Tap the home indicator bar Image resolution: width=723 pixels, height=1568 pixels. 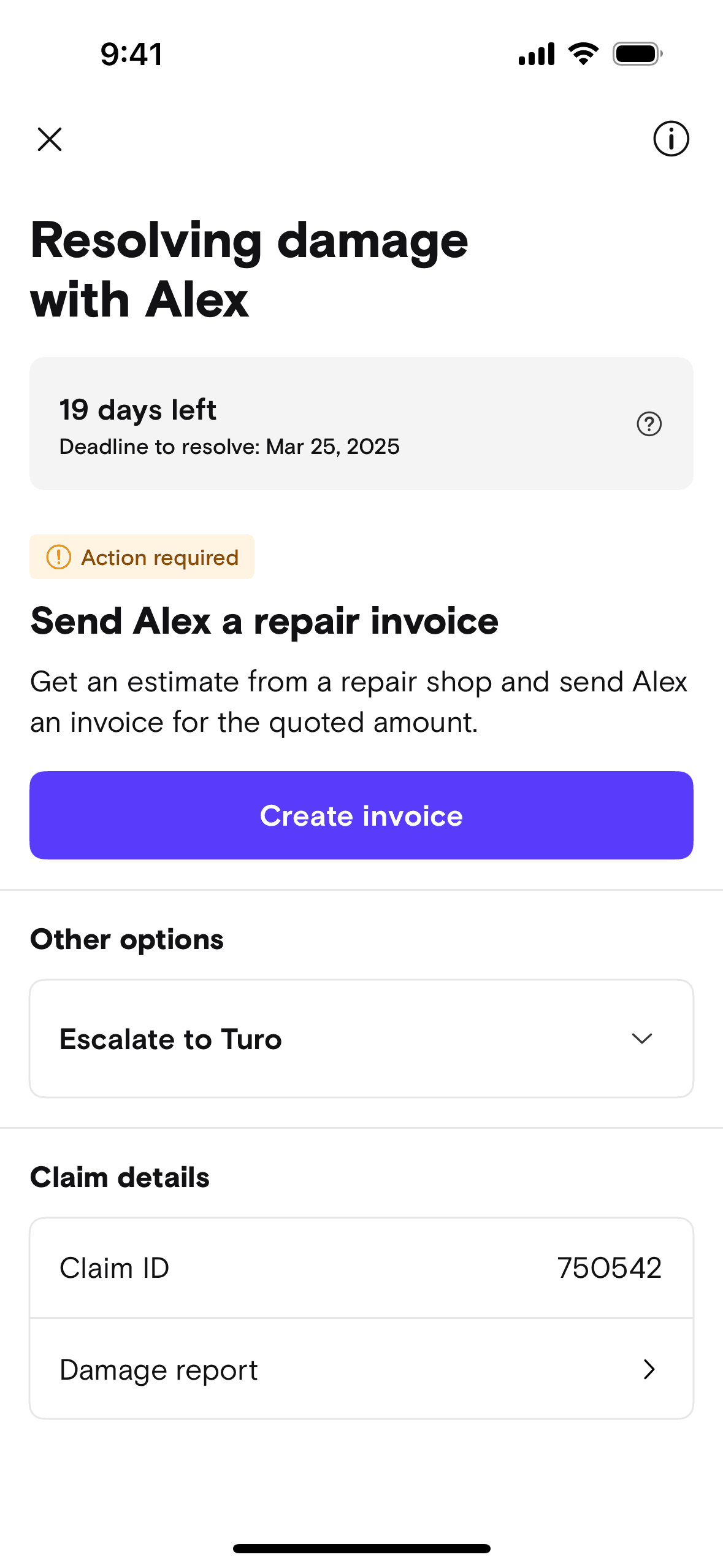pyautogui.click(x=361, y=1548)
